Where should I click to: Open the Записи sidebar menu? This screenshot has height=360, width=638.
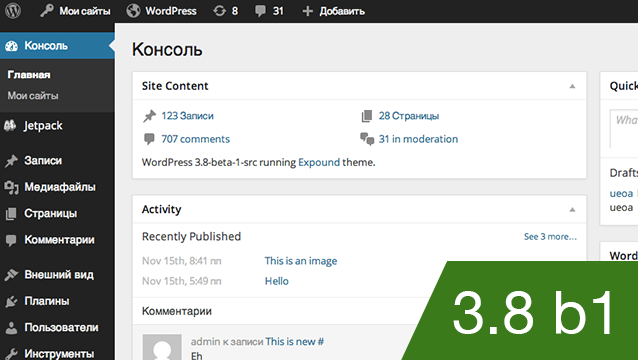point(43,161)
